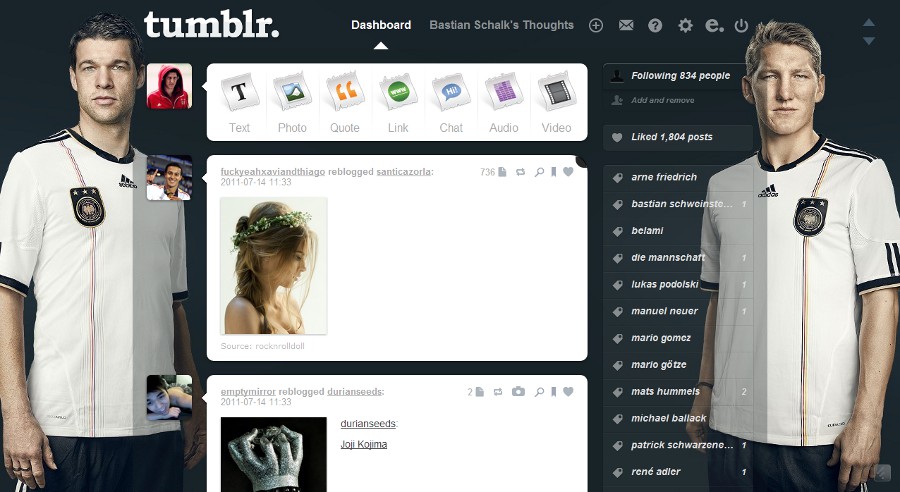Open the glitter hands photo
Image resolution: width=900 pixels, height=492 pixels.
click(274, 454)
